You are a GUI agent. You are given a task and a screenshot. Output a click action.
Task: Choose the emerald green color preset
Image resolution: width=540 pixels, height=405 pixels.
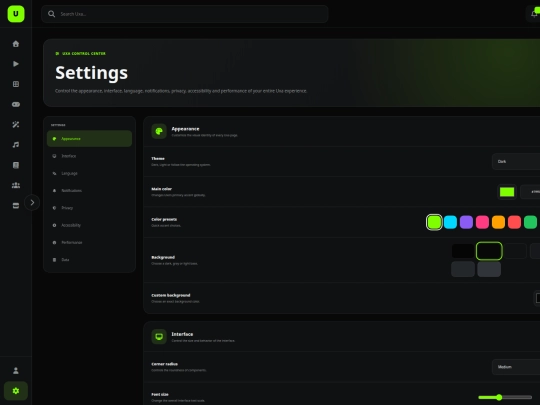pyautogui.click(x=530, y=222)
